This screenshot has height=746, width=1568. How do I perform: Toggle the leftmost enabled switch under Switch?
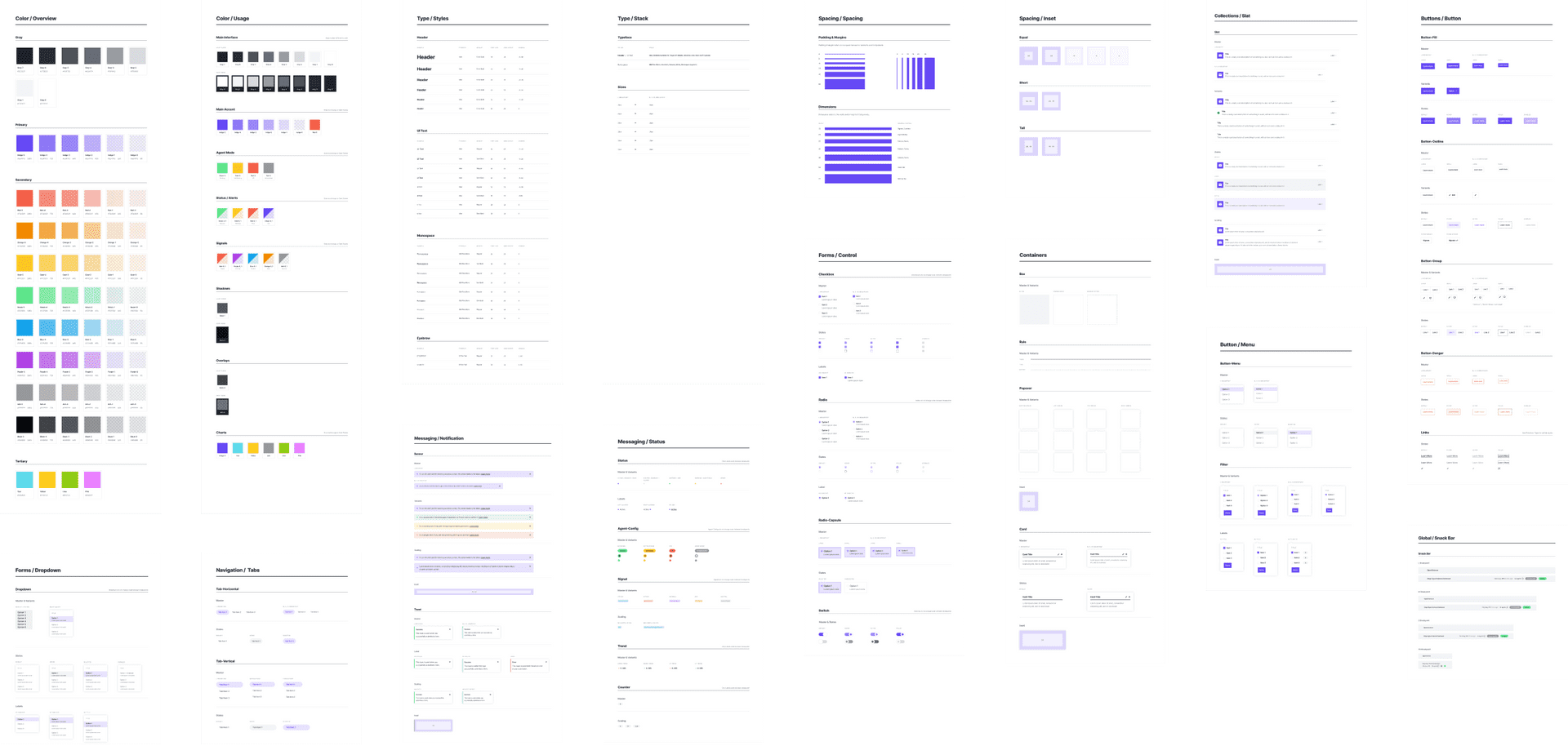tap(822, 634)
